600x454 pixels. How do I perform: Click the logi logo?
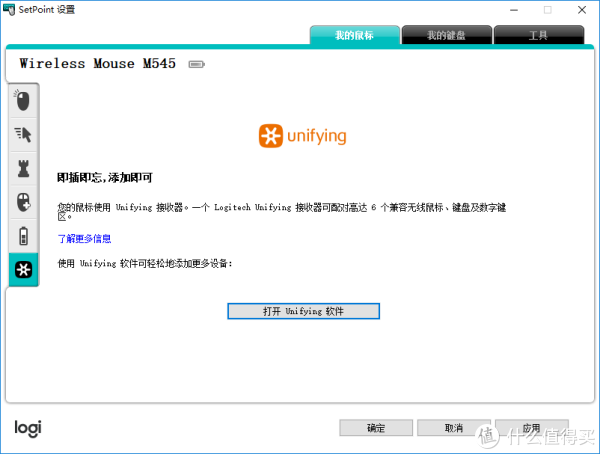click(x=28, y=428)
